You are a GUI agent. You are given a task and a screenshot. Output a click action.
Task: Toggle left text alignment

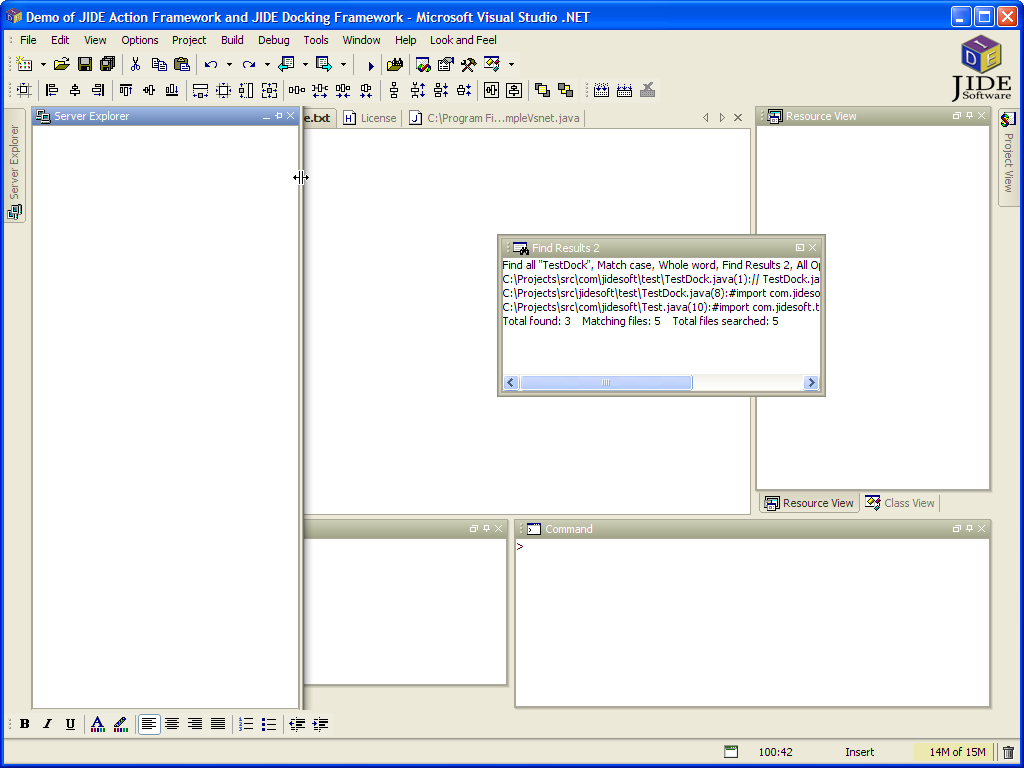click(x=149, y=724)
